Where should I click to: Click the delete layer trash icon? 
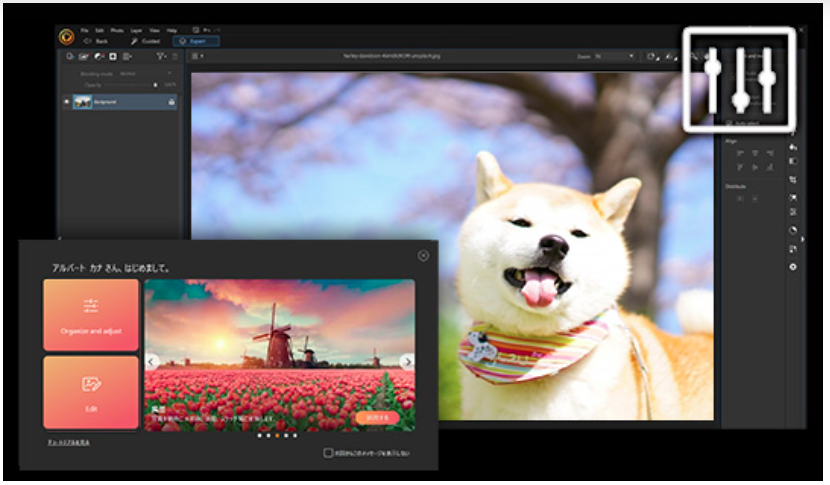173,57
